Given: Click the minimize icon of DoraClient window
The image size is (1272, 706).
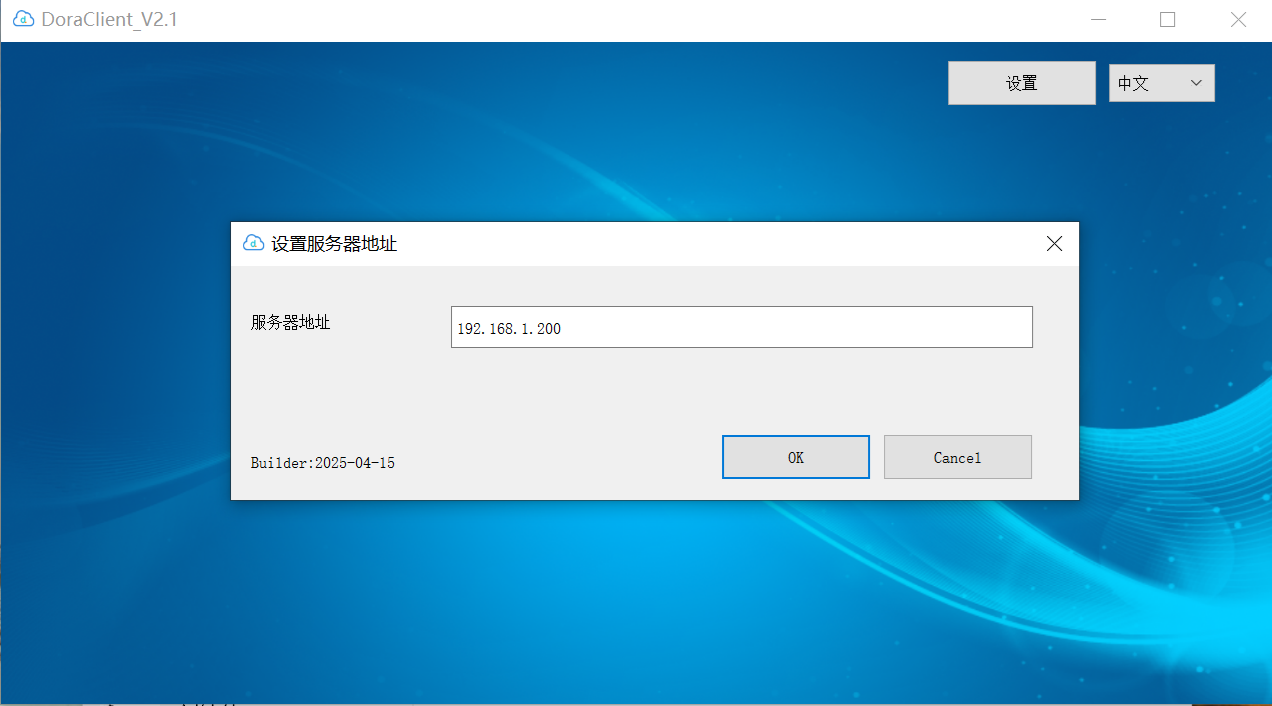Looking at the screenshot, I should [1098, 19].
